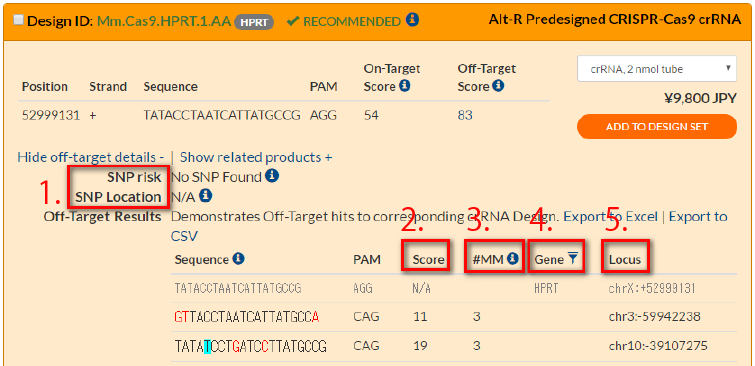Click ADD TO DESIGN SET button
Screen dimensions: 755x366
657,127
